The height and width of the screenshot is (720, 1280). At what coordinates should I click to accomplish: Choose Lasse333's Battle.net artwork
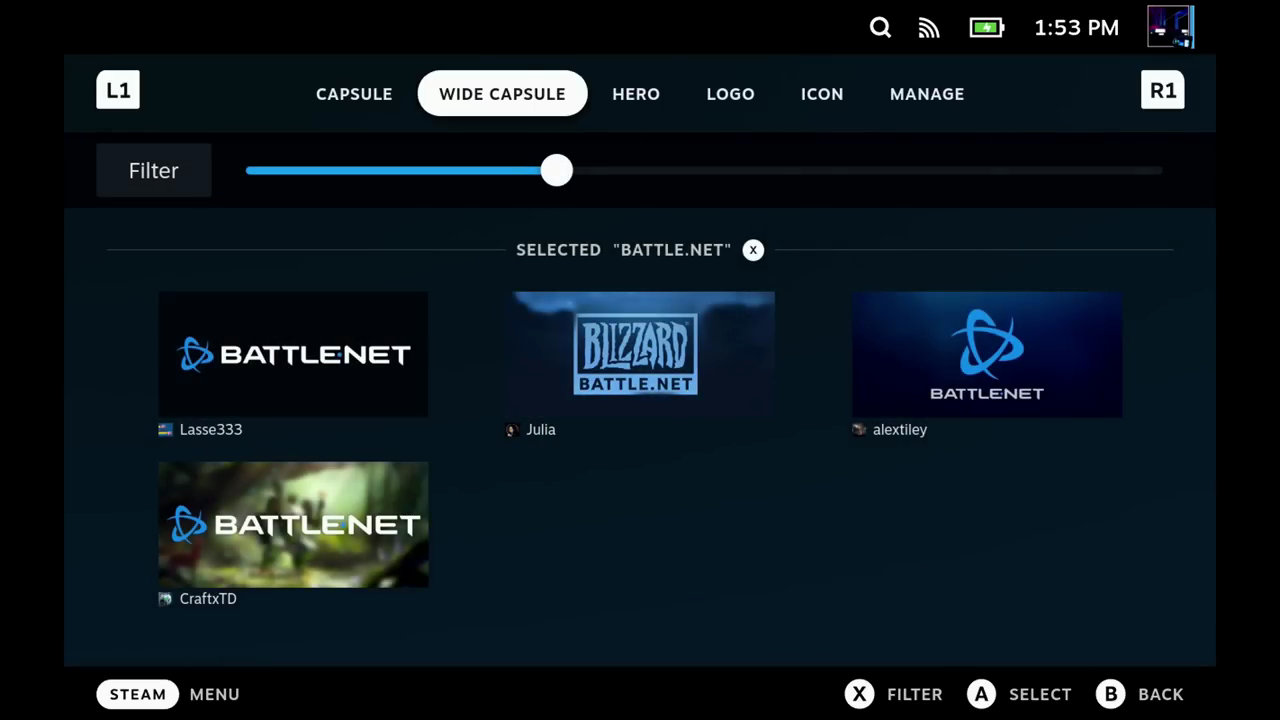293,354
